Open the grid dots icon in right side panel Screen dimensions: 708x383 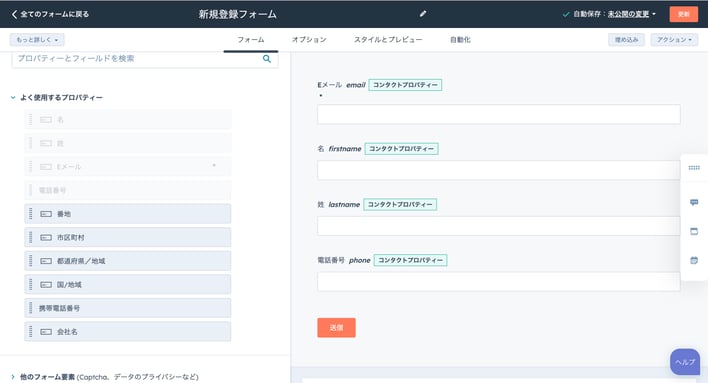(694, 168)
